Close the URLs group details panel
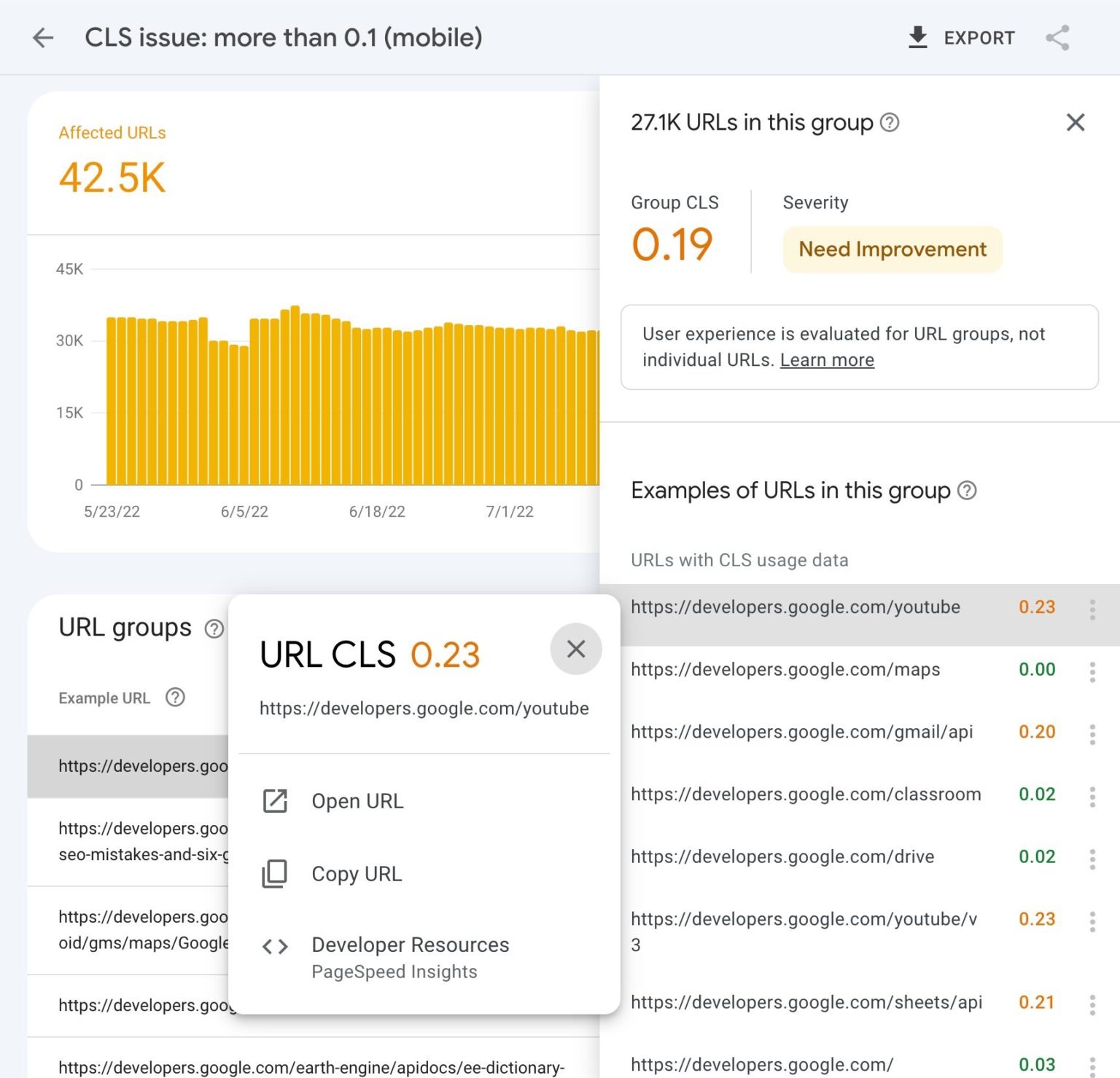The width and height of the screenshot is (1120, 1078). (x=1075, y=122)
